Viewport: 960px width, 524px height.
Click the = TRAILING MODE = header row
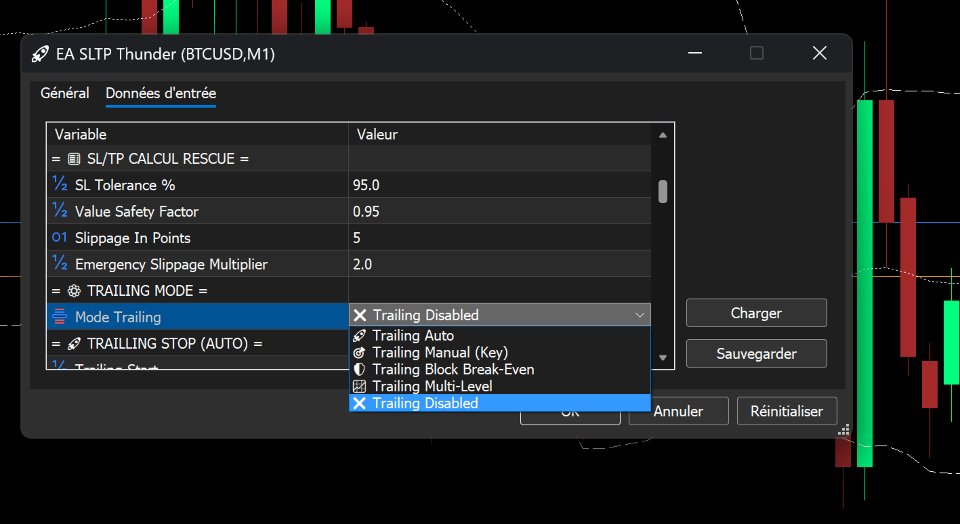pos(349,290)
